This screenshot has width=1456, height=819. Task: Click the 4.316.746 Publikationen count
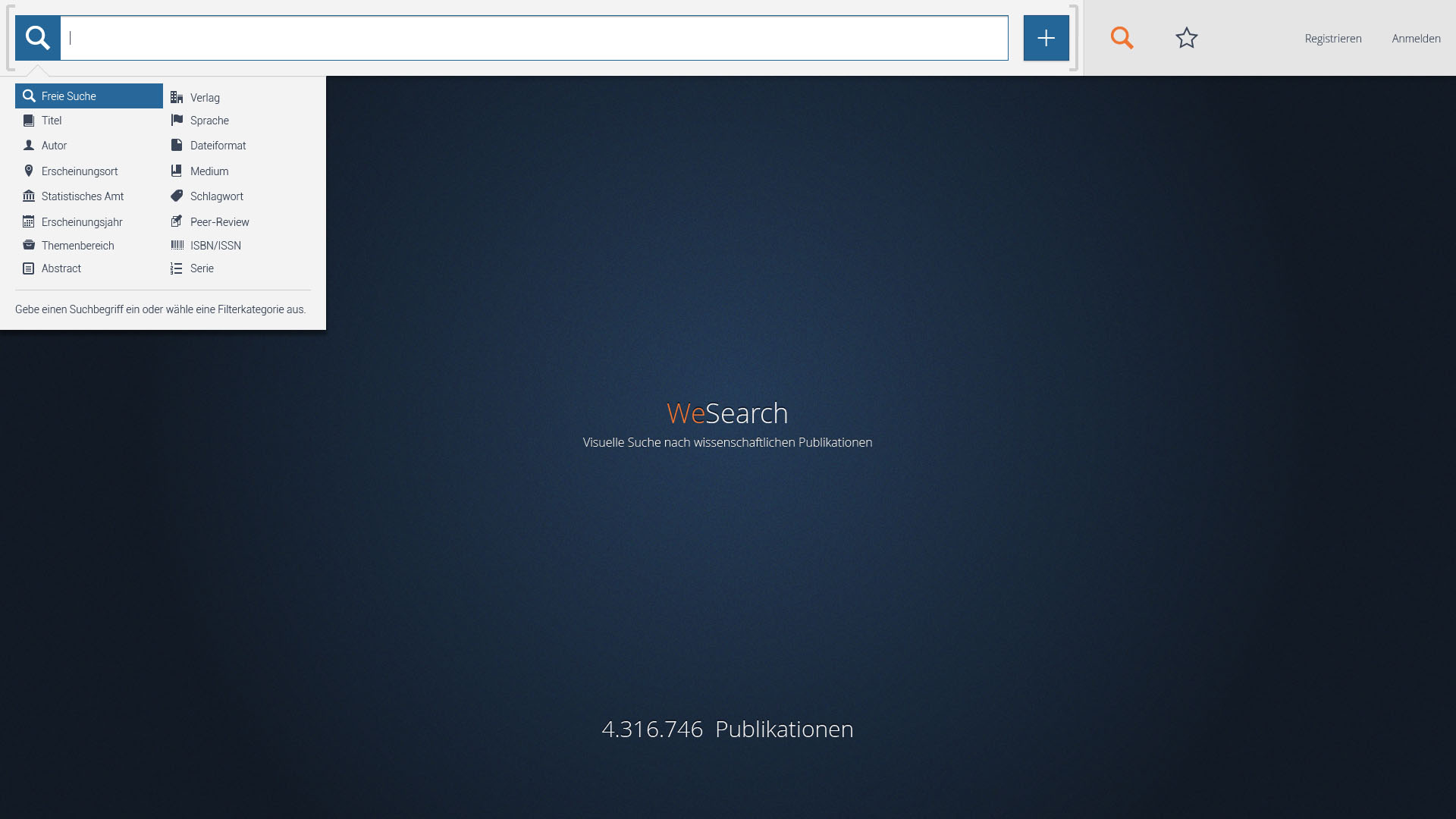tap(727, 729)
